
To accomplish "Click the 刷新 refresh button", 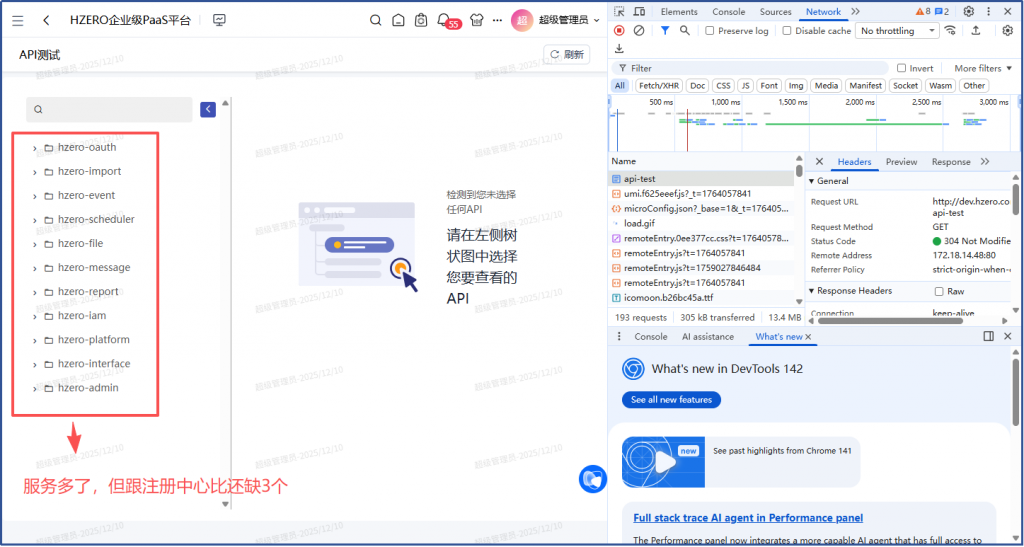I will tap(566, 55).
